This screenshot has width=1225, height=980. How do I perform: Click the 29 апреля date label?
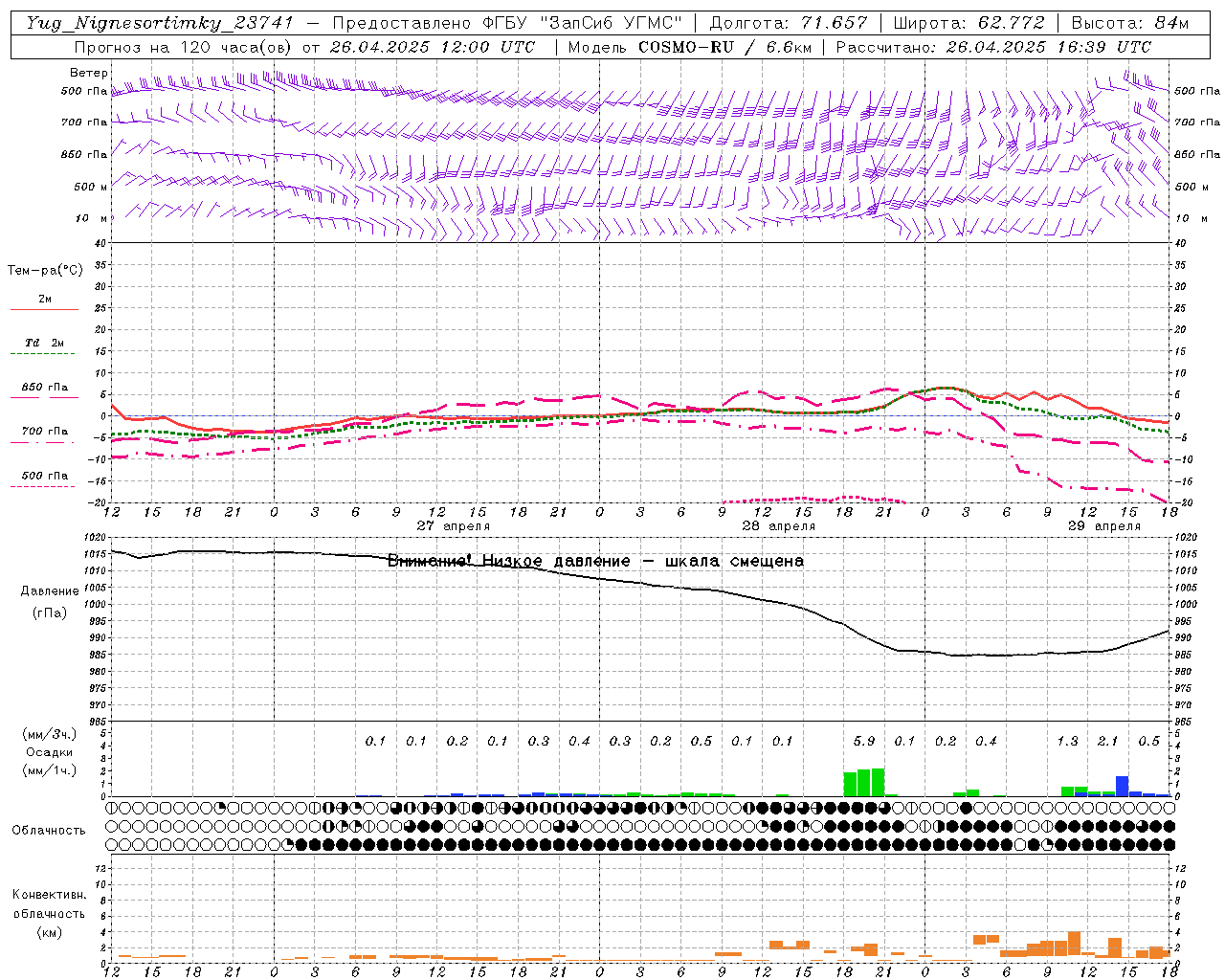click(x=1104, y=526)
